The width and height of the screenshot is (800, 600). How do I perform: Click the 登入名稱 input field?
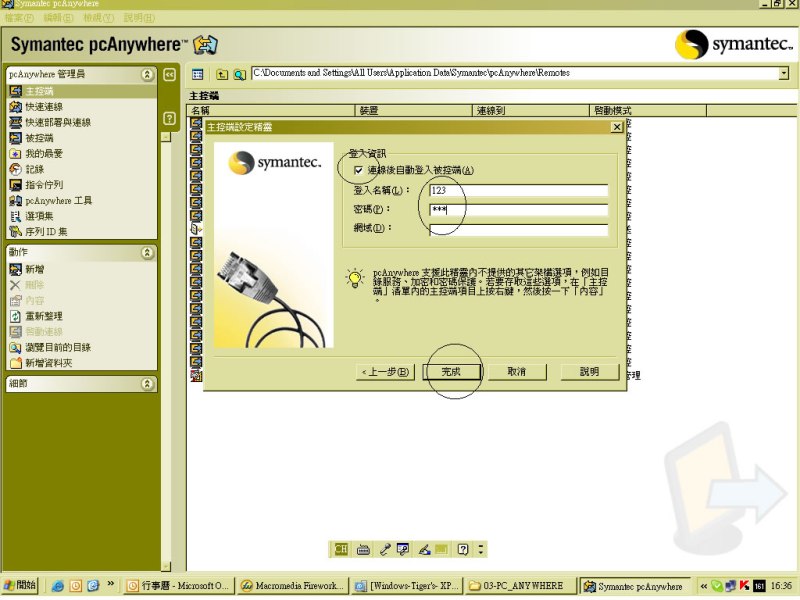click(x=518, y=190)
